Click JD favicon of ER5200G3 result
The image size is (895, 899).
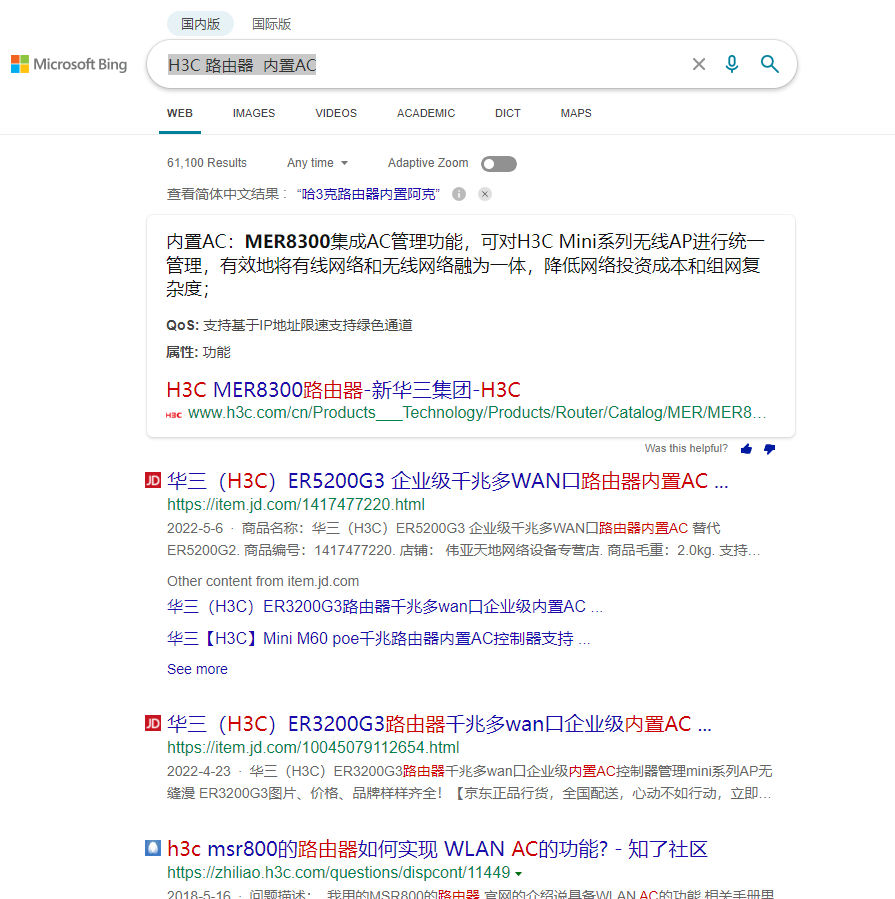coord(153,480)
